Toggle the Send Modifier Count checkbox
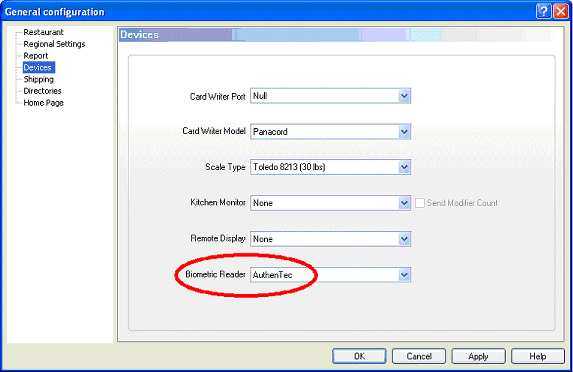The image size is (573, 372). click(420, 203)
